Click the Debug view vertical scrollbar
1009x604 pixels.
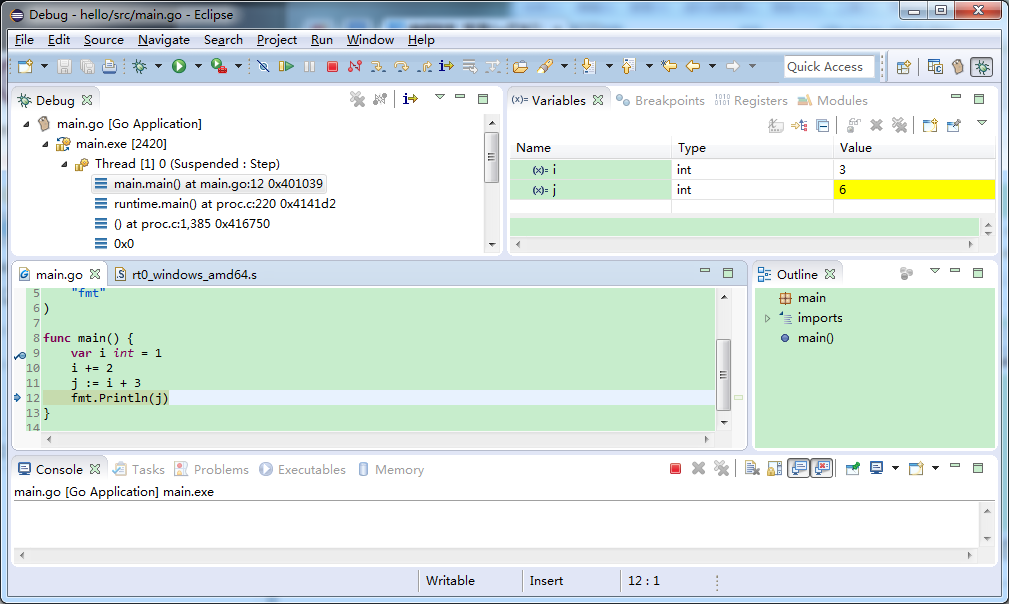492,183
